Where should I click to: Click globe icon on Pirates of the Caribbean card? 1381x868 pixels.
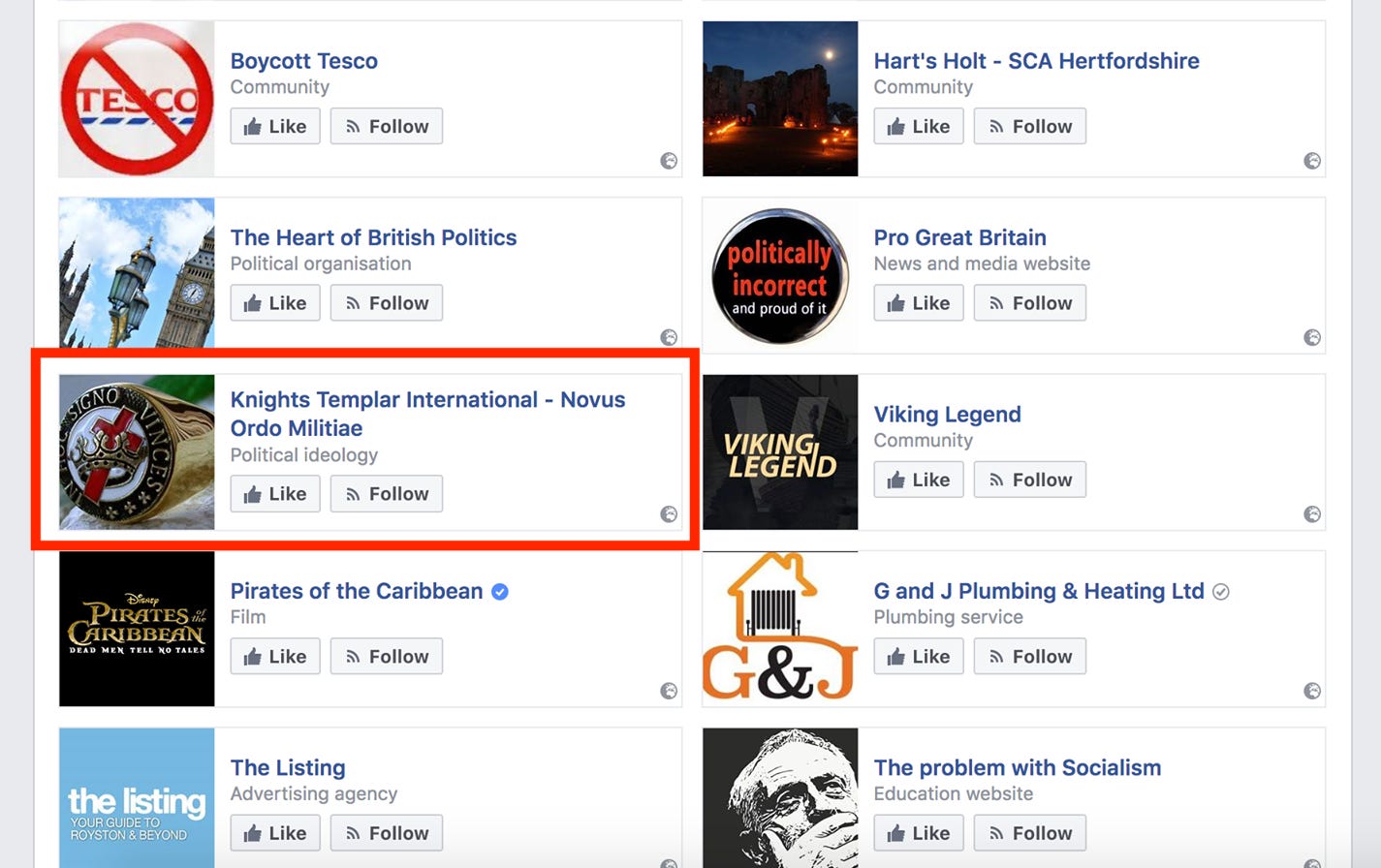(x=669, y=691)
